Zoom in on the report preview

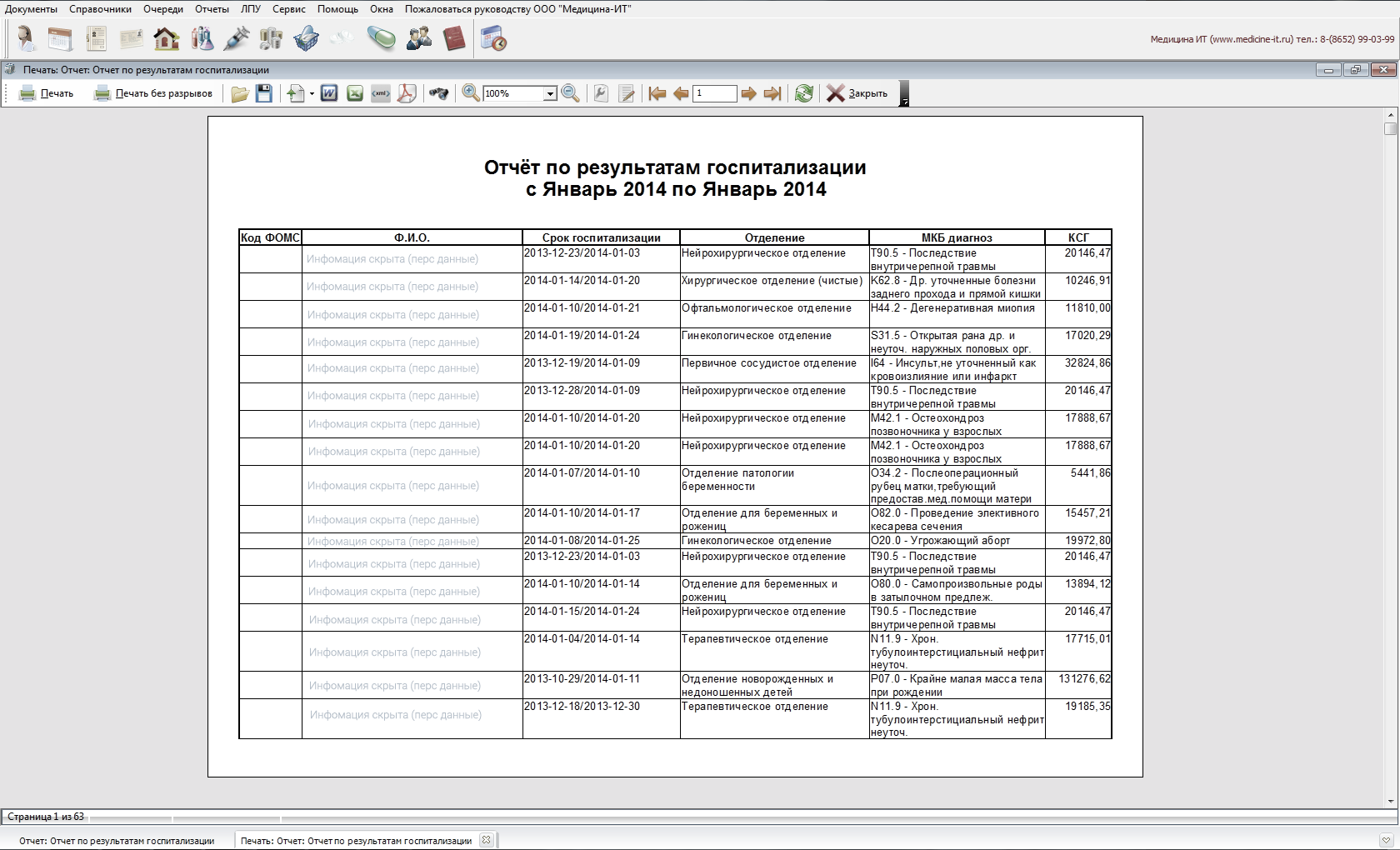471,93
